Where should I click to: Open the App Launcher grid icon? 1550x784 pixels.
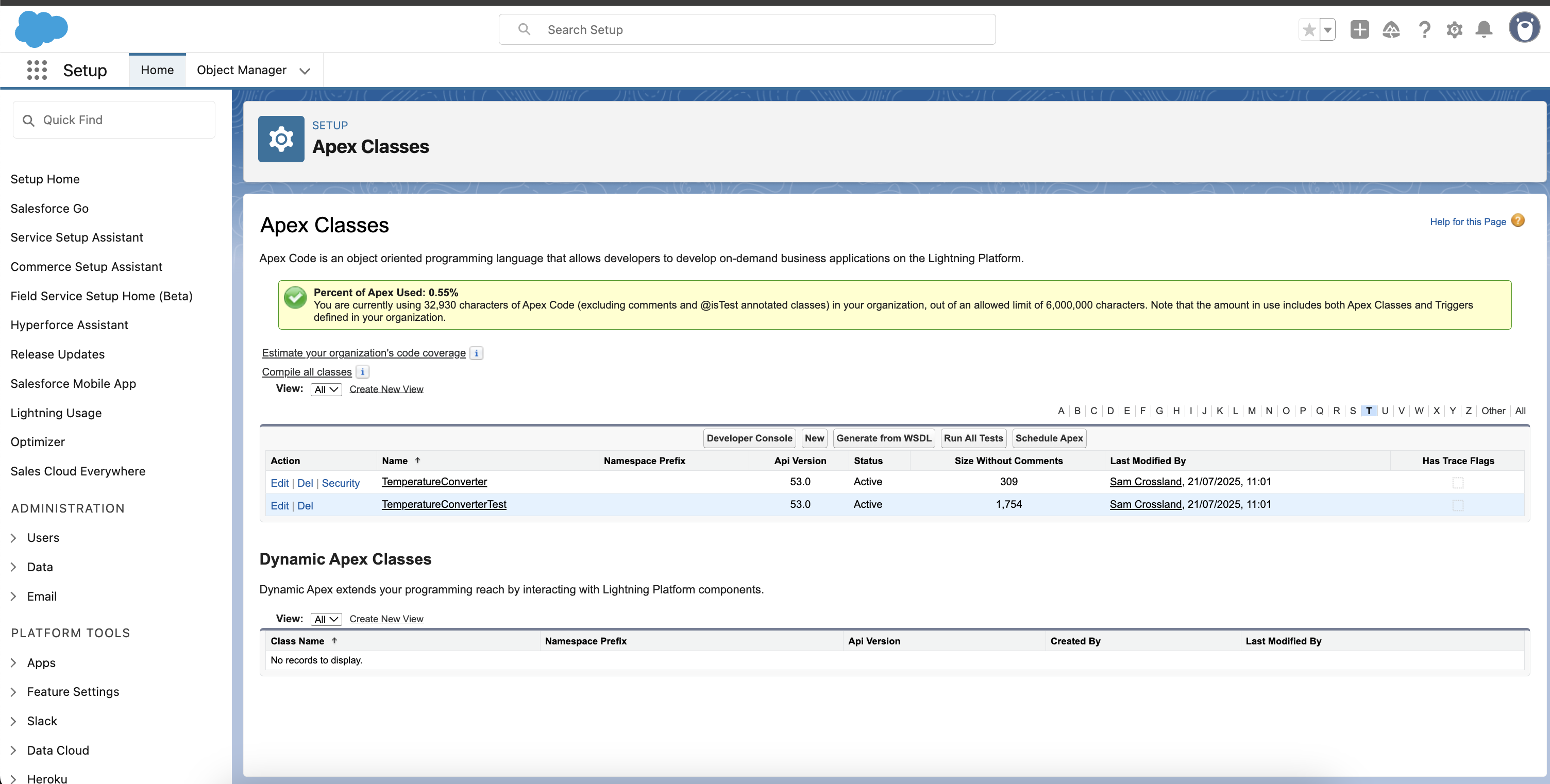[x=37, y=70]
